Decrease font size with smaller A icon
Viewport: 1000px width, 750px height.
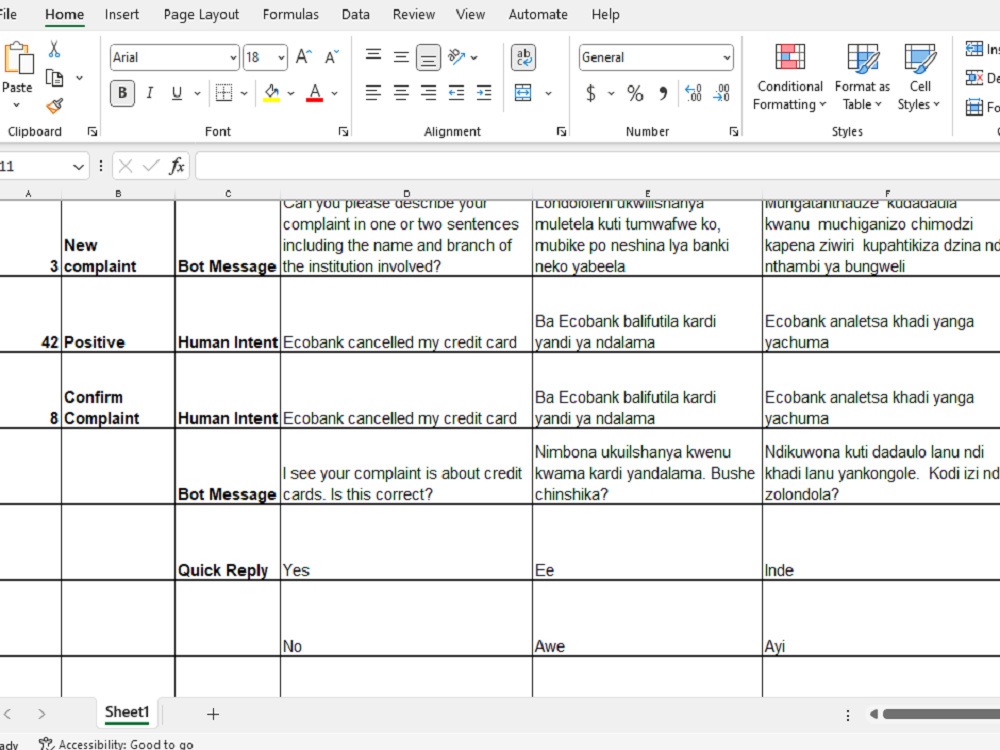pos(332,57)
